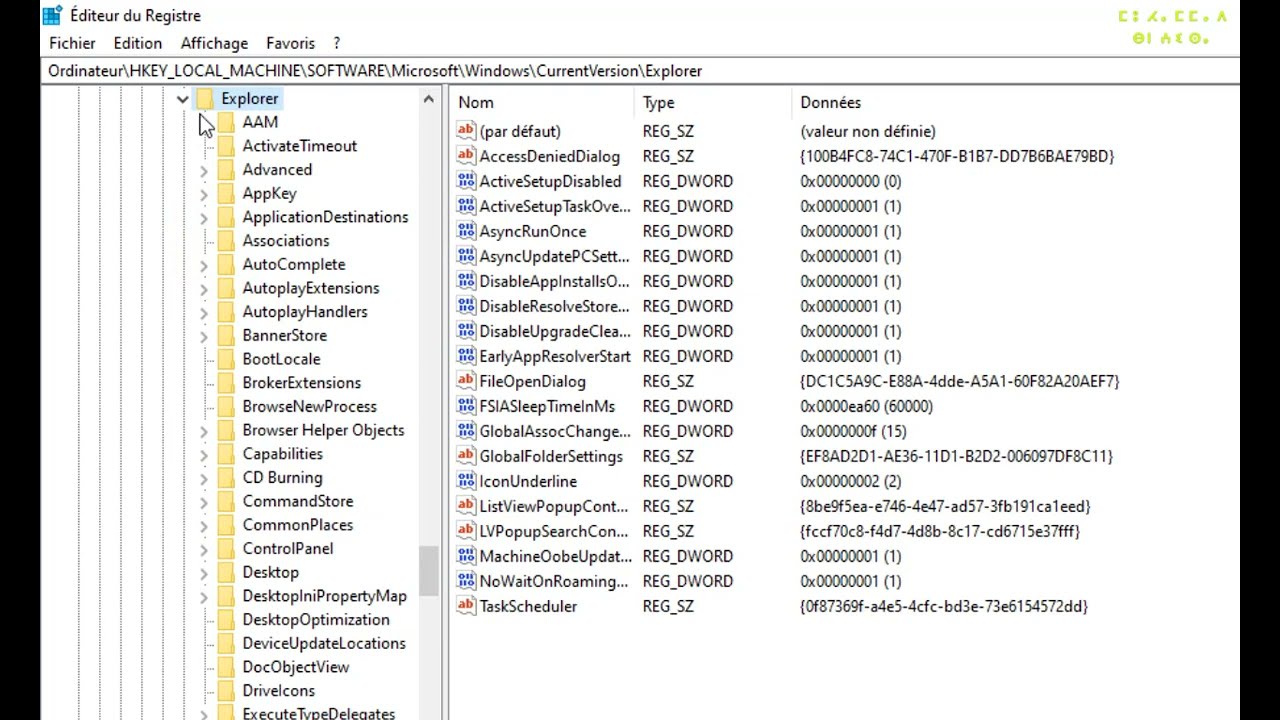1280x720 pixels.
Task: Select the AutoplayExtensions tree key
Action: click(x=311, y=288)
